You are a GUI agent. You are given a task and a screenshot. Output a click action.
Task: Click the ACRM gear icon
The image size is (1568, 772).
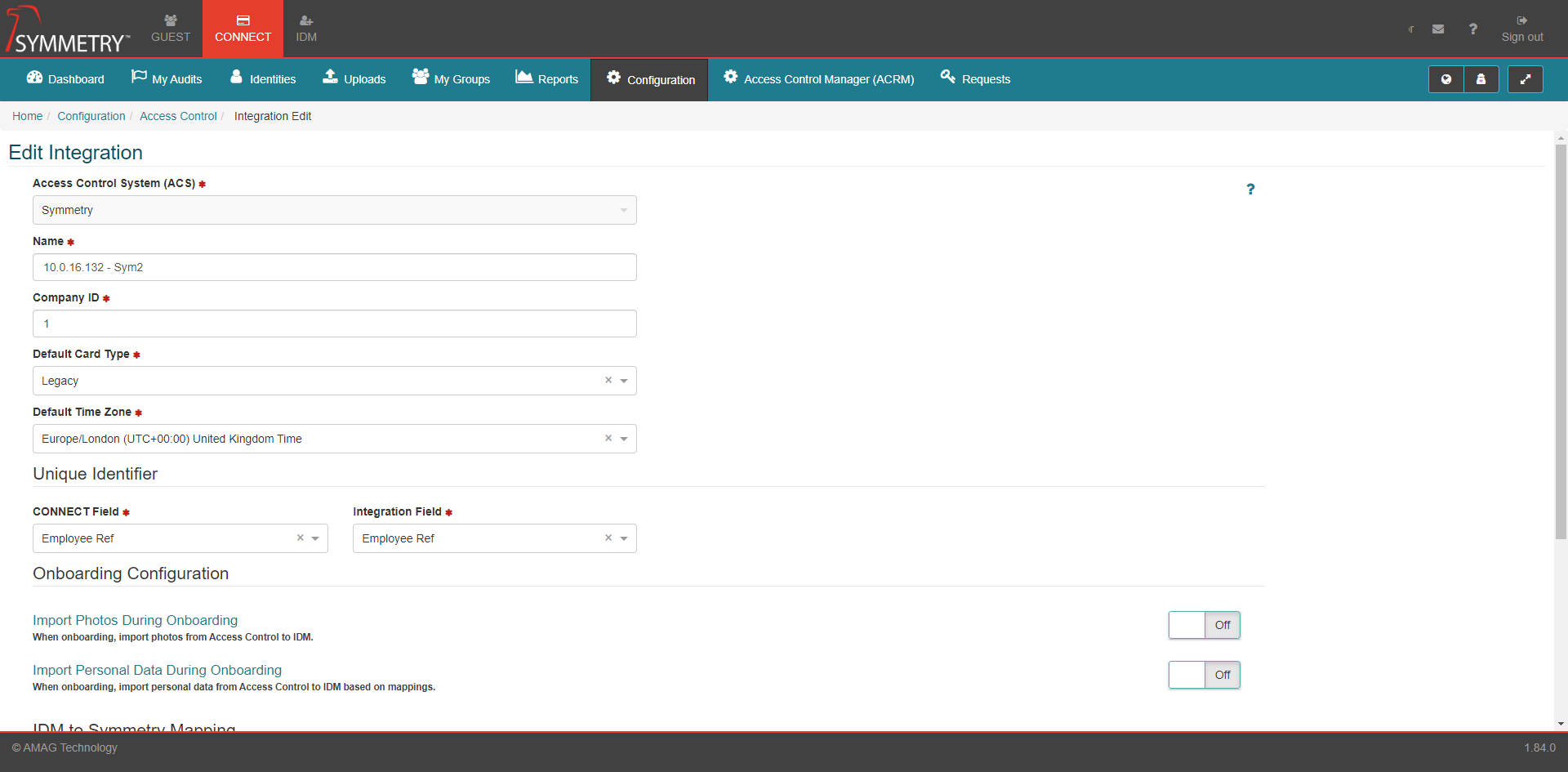(x=731, y=76)
